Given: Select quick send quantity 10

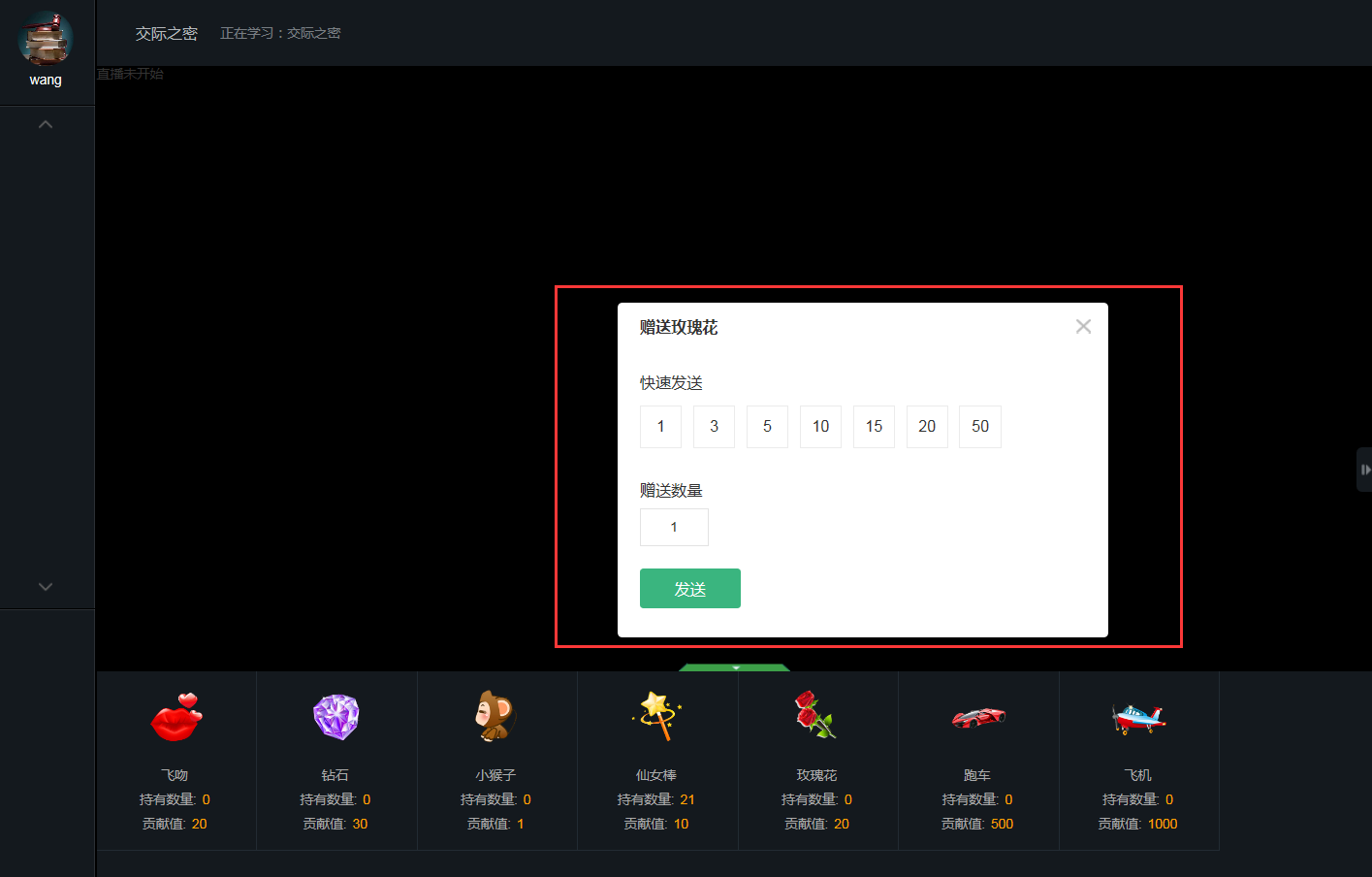Looking at the screenshot, I should click(820, 427).
